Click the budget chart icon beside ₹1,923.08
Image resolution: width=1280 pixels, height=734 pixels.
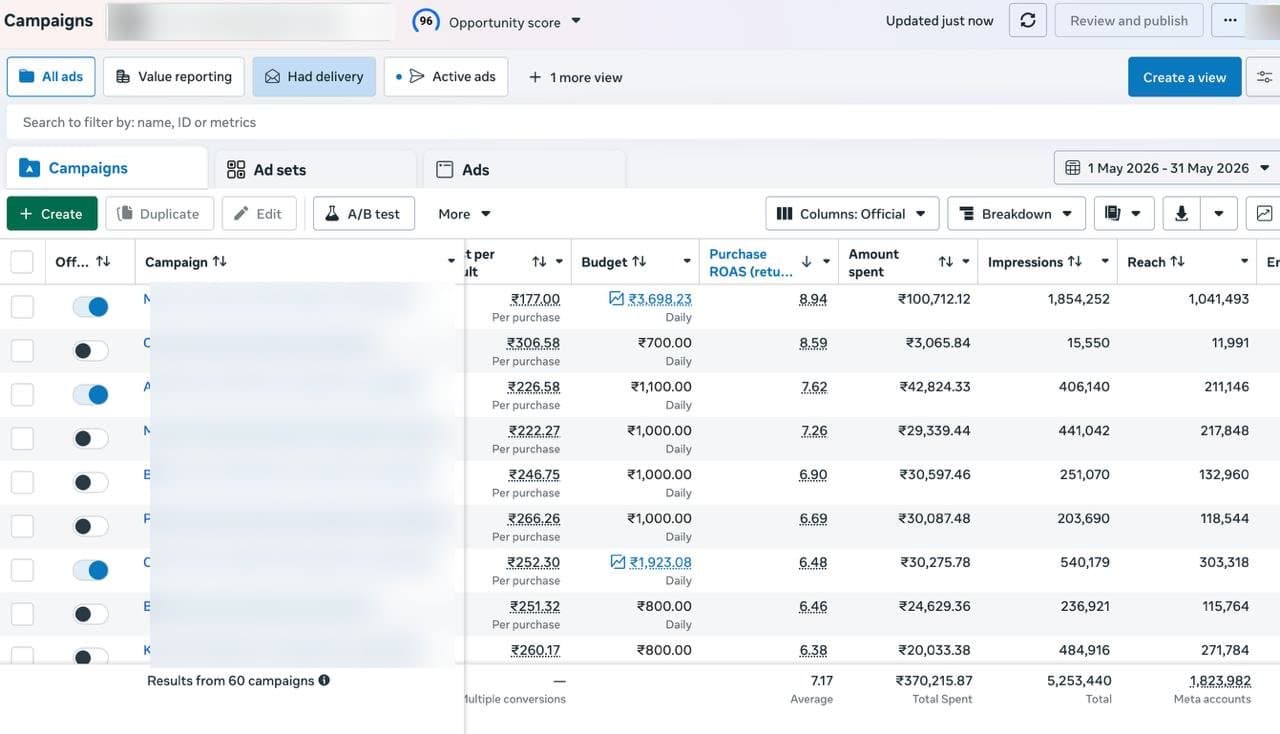pos(618,562)
